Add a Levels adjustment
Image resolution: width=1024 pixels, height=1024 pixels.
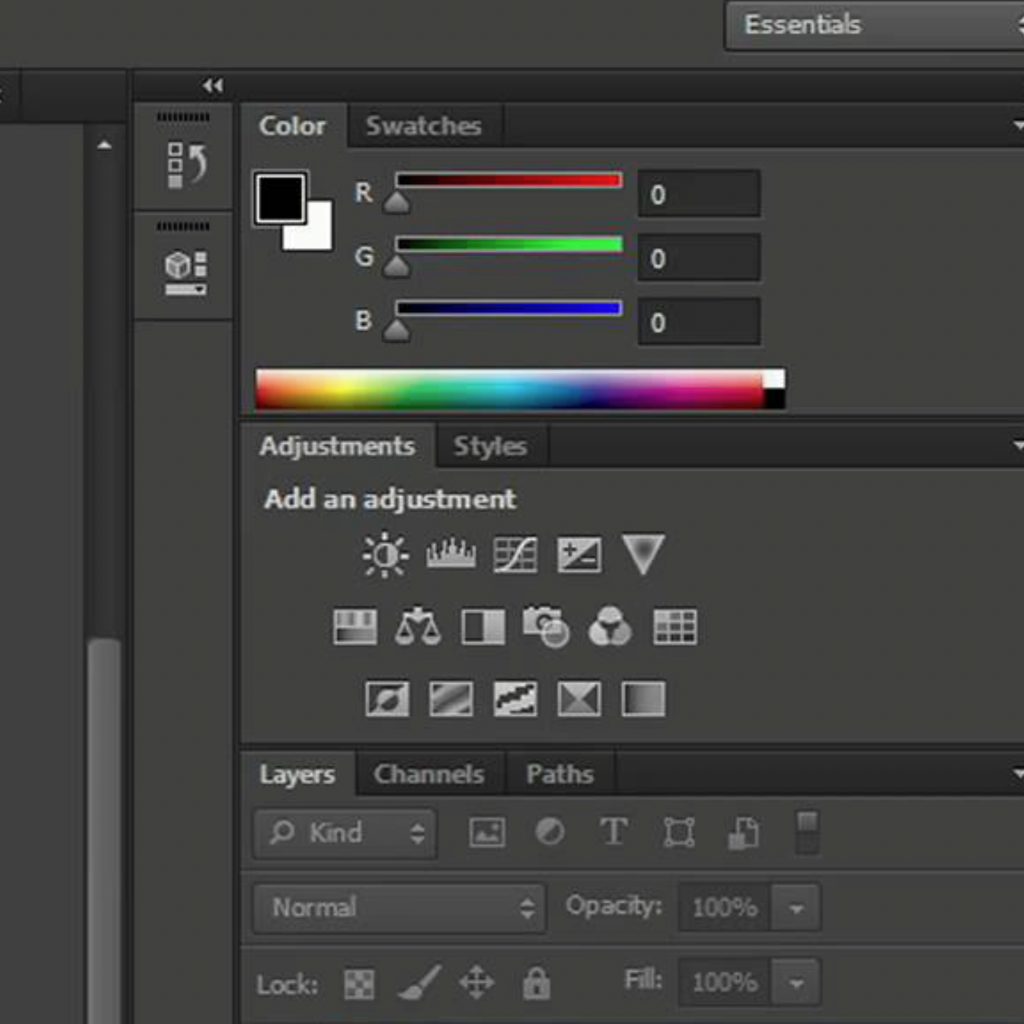tap(451, 555)
